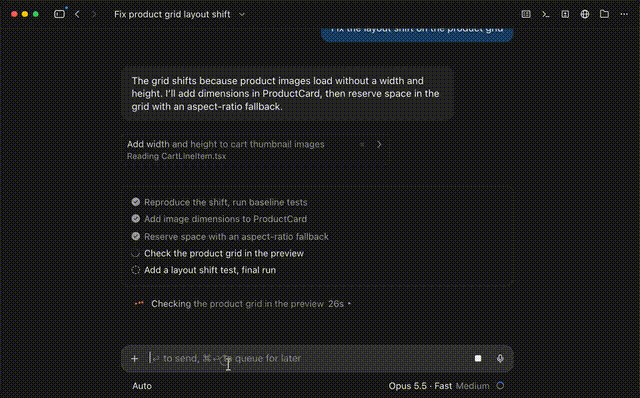
Task: Activate the microphone voice input
Action: pos(500,358)
